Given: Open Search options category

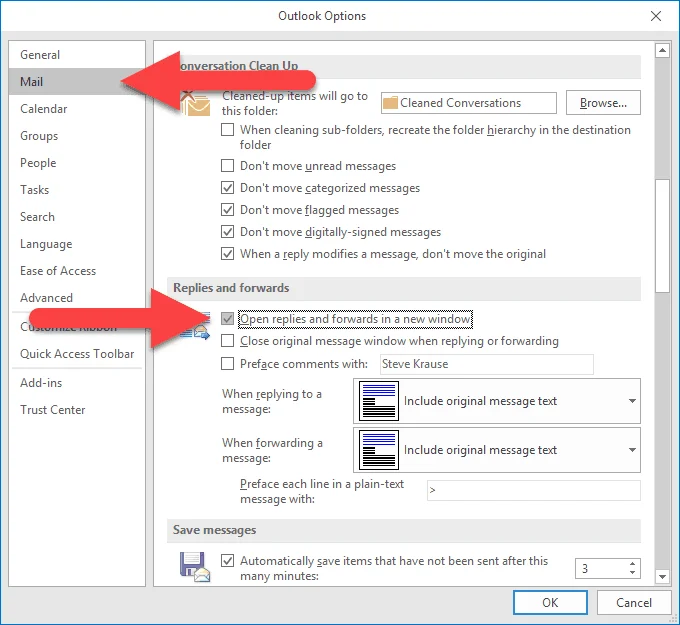Looking at the screenshot, I should point(77,216).
